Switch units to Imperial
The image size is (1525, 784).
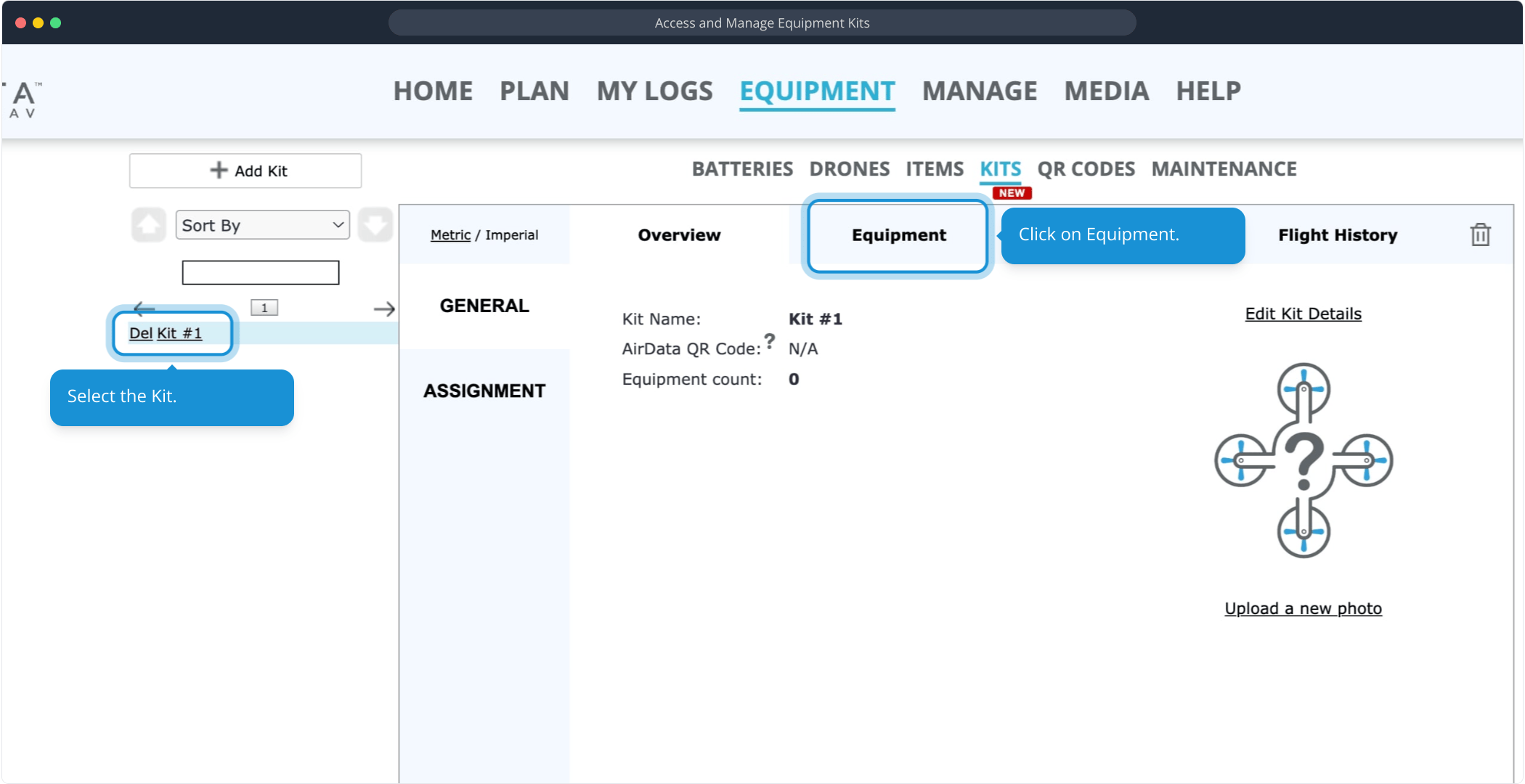511,235
